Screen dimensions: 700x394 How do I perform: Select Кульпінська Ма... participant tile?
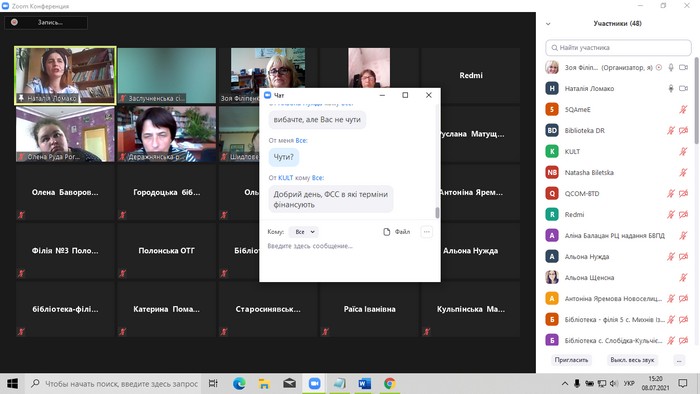tap(471, 309)
